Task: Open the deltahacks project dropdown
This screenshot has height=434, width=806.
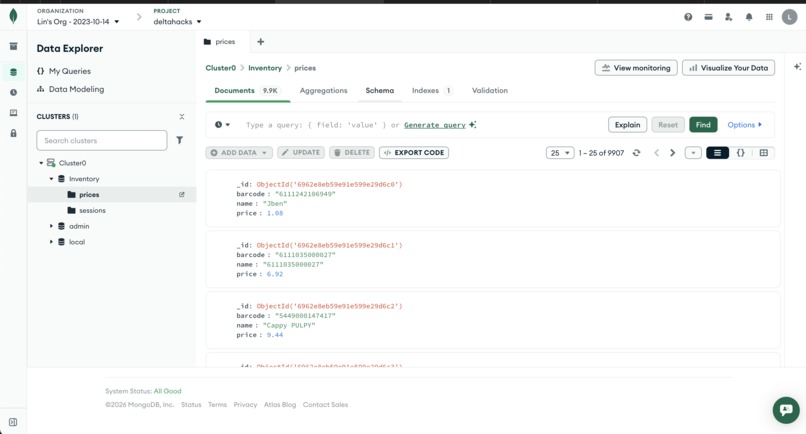Action: tap(177, 22)
